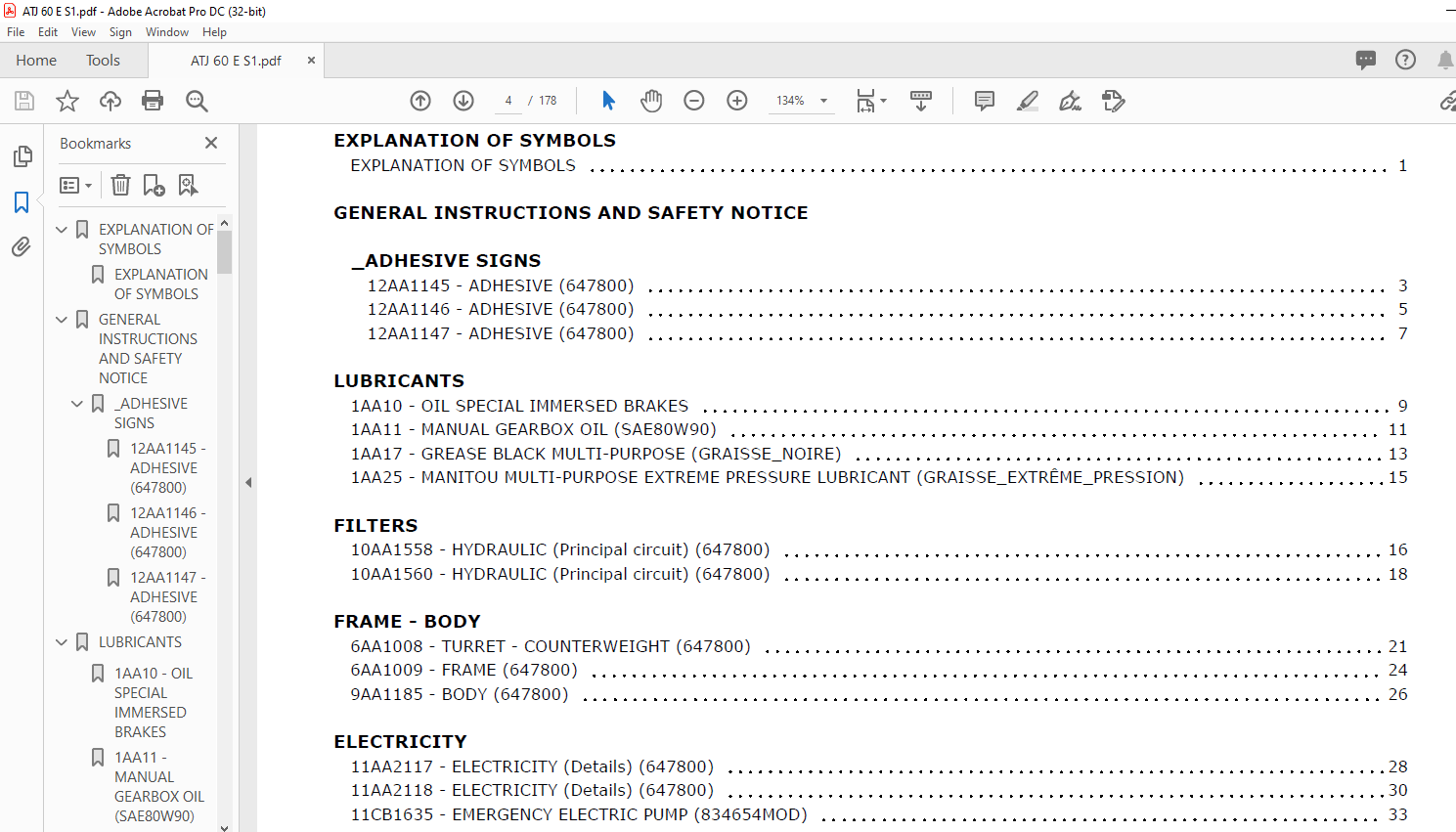Image resolution: width=1456 pixels, height=832 pixels.
Task: Select bookmark 12AA1145 - ADHESIVE (647800)
Action: click(167, 468)
